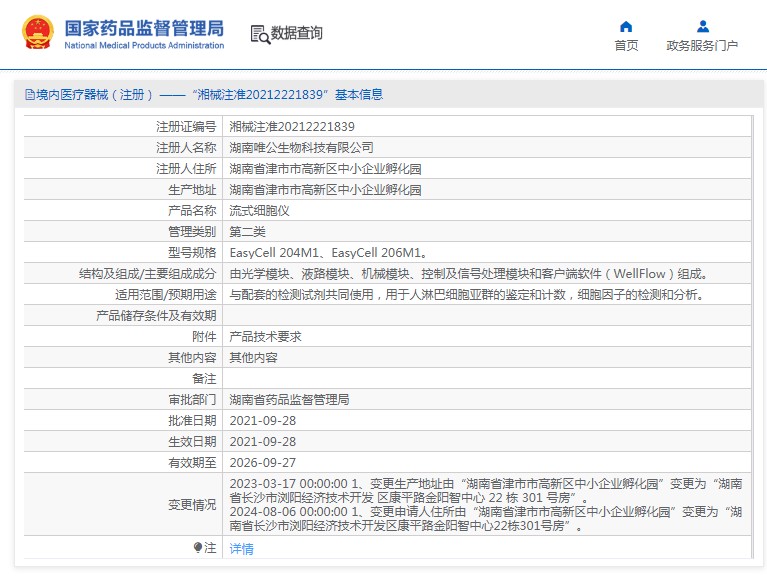
Task: Click the 生产地址 address value
Action: pos(325,190)
